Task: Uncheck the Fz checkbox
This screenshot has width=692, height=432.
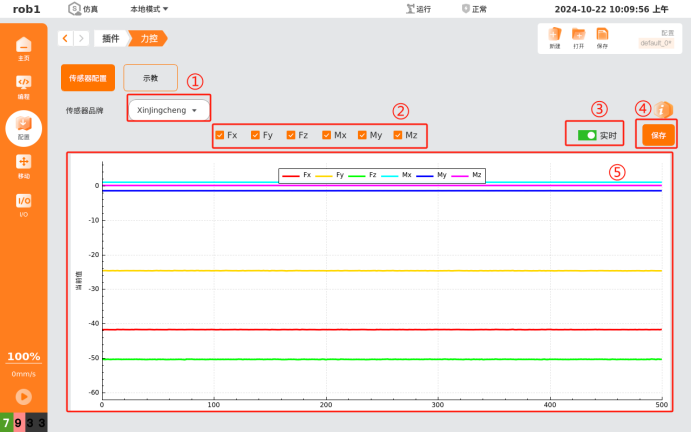Action: pyautogui.click(x=291, y=134)
